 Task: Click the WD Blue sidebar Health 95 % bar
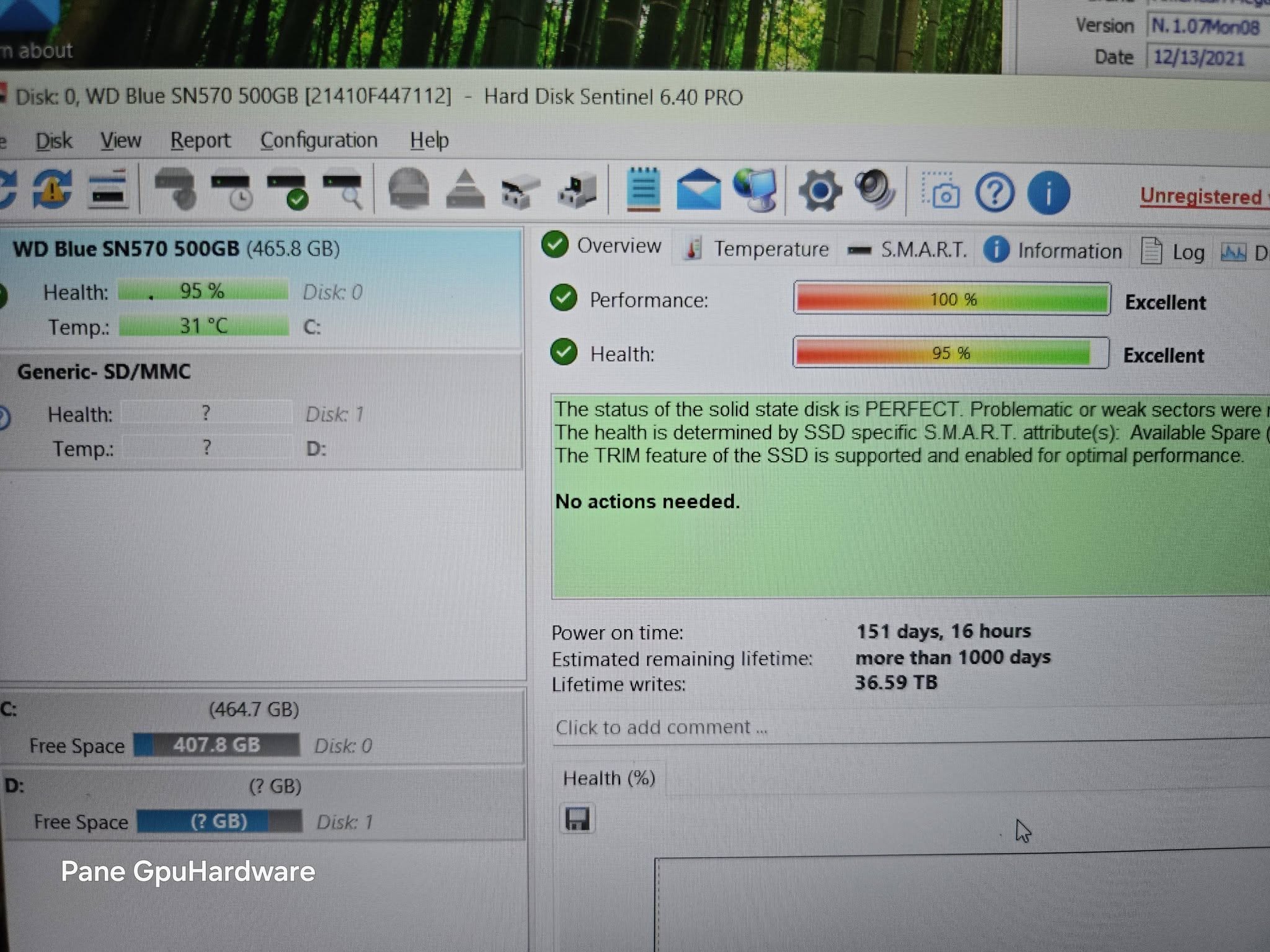pos(203,291)
